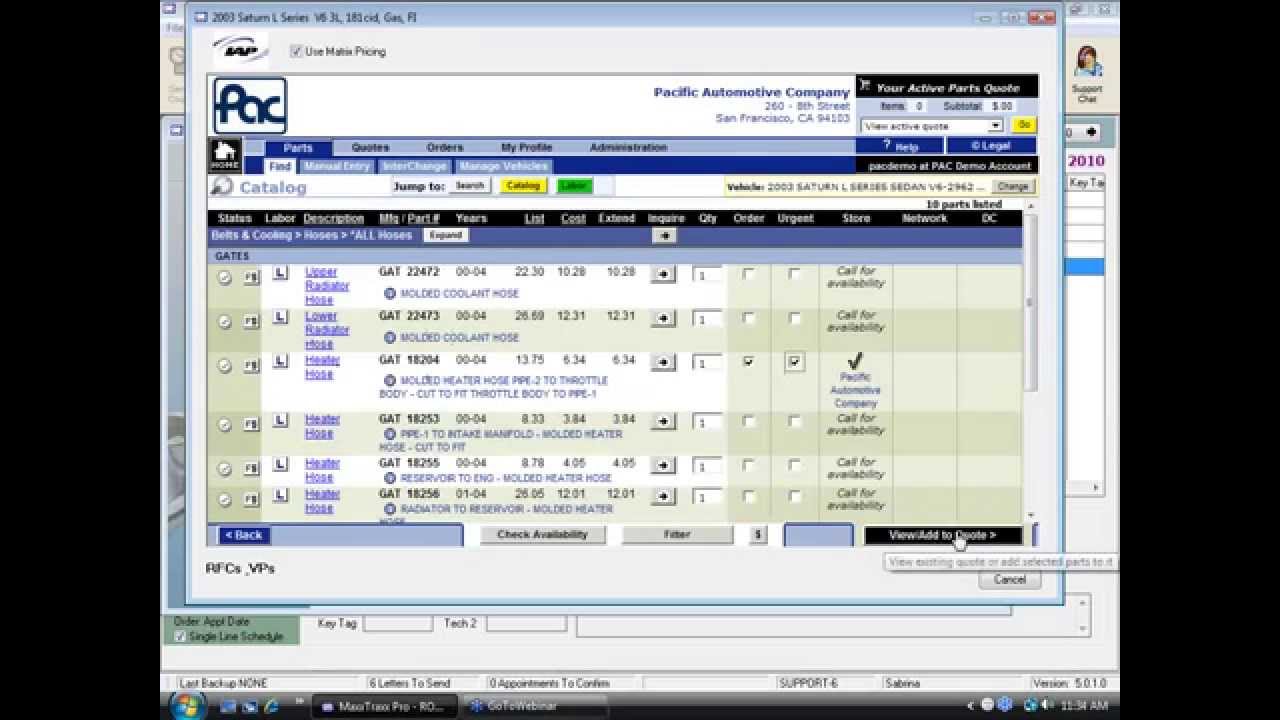1280x720 pixels.
Task: Sort by Cost column header
Action: 573,218
